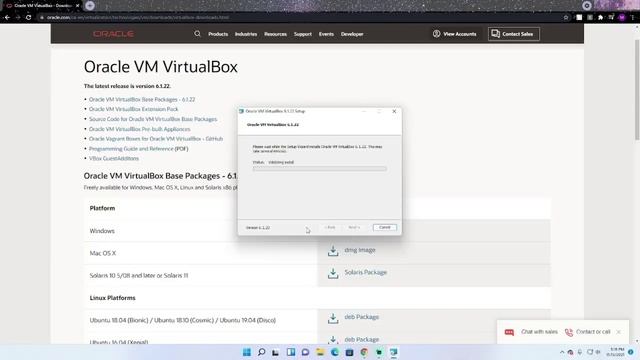
Task: Open Oracle Vagrant Boxes GitHub link
Action: tap(156, 139)
